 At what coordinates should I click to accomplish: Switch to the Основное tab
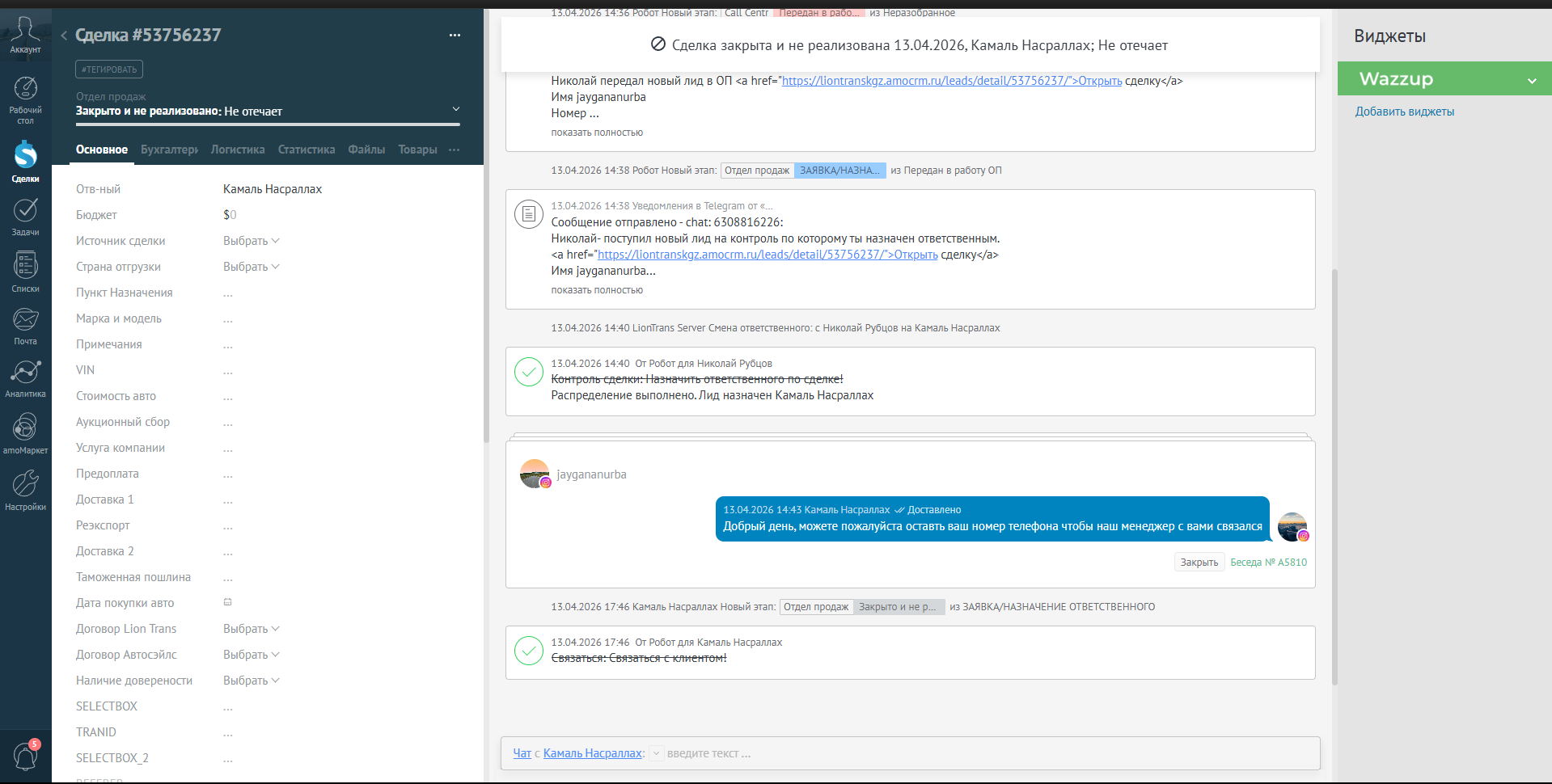point(102,150)
